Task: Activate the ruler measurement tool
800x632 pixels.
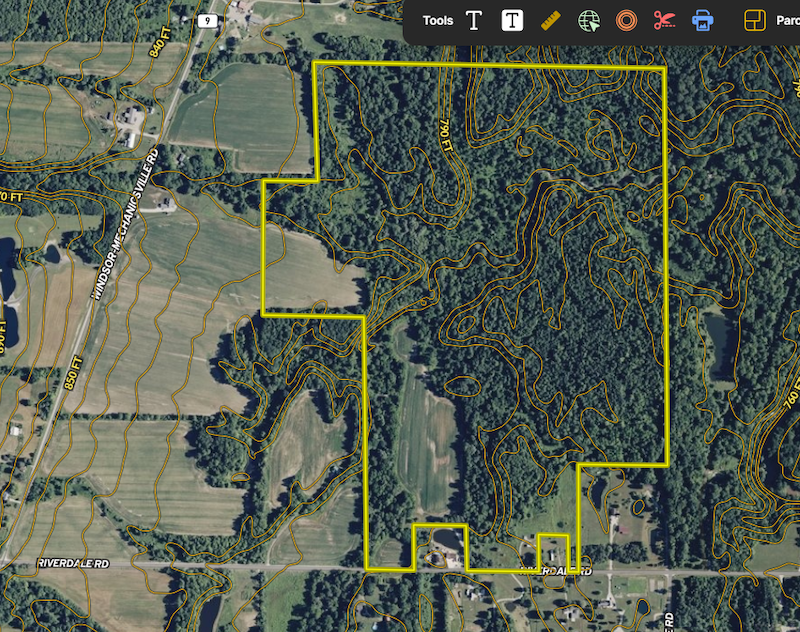Action: click(550, 20)
